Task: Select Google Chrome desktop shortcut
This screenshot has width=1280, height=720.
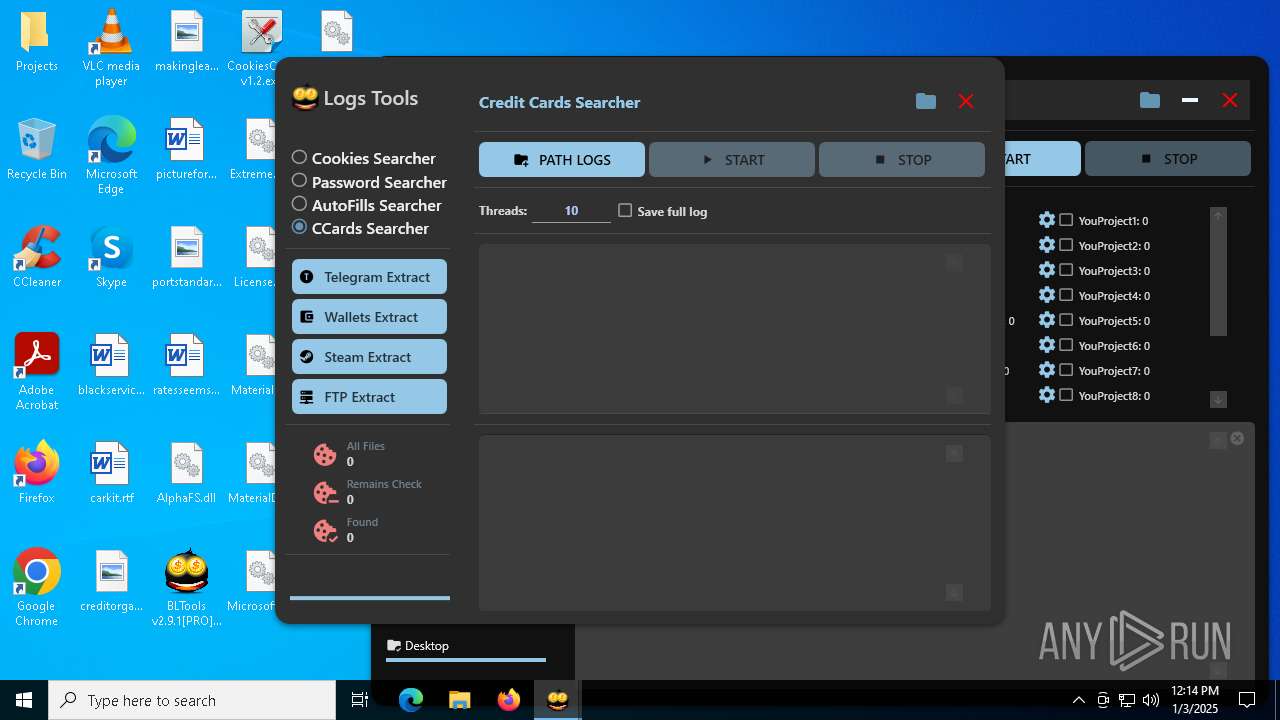Action: click(x=37, y=588)
